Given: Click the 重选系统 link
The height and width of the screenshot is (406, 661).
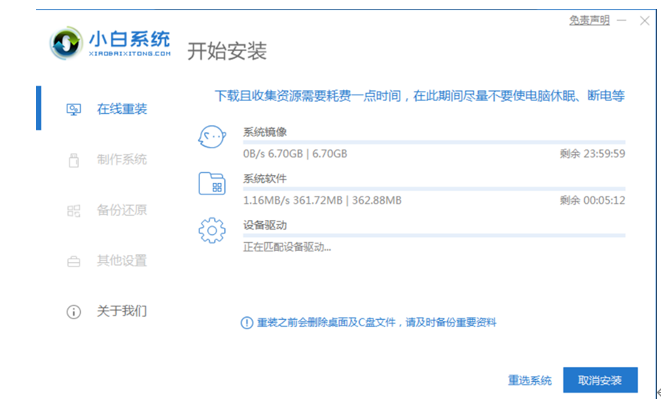Looking at the screenshot, I should pyautogui.click(x=529, y=381).
